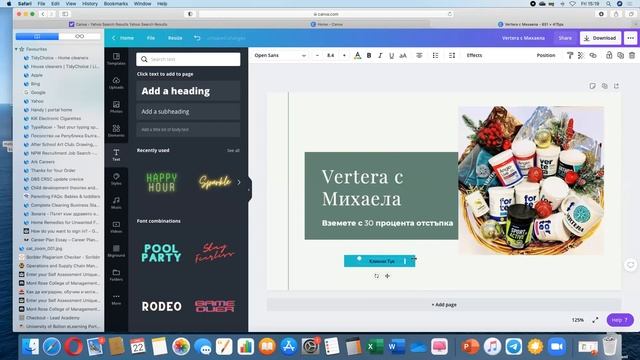Toggle underline formatting
The height and width of the screenshot is (360, 640).
pos(391,56)
